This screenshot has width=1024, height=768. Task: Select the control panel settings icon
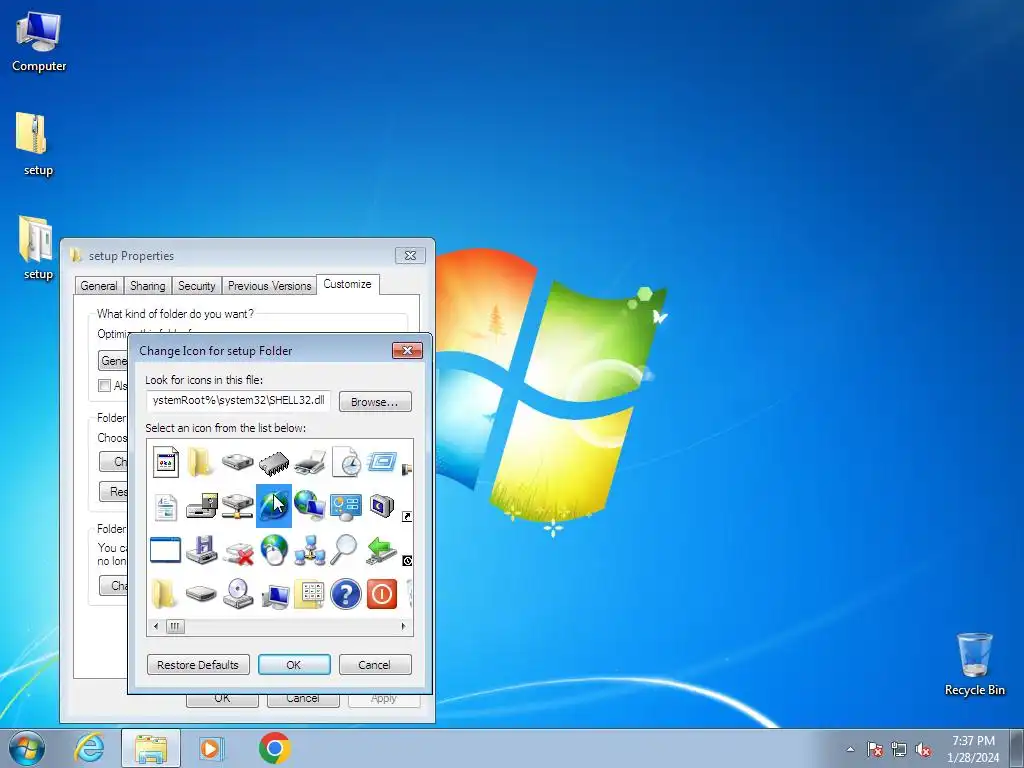(346, 507)
